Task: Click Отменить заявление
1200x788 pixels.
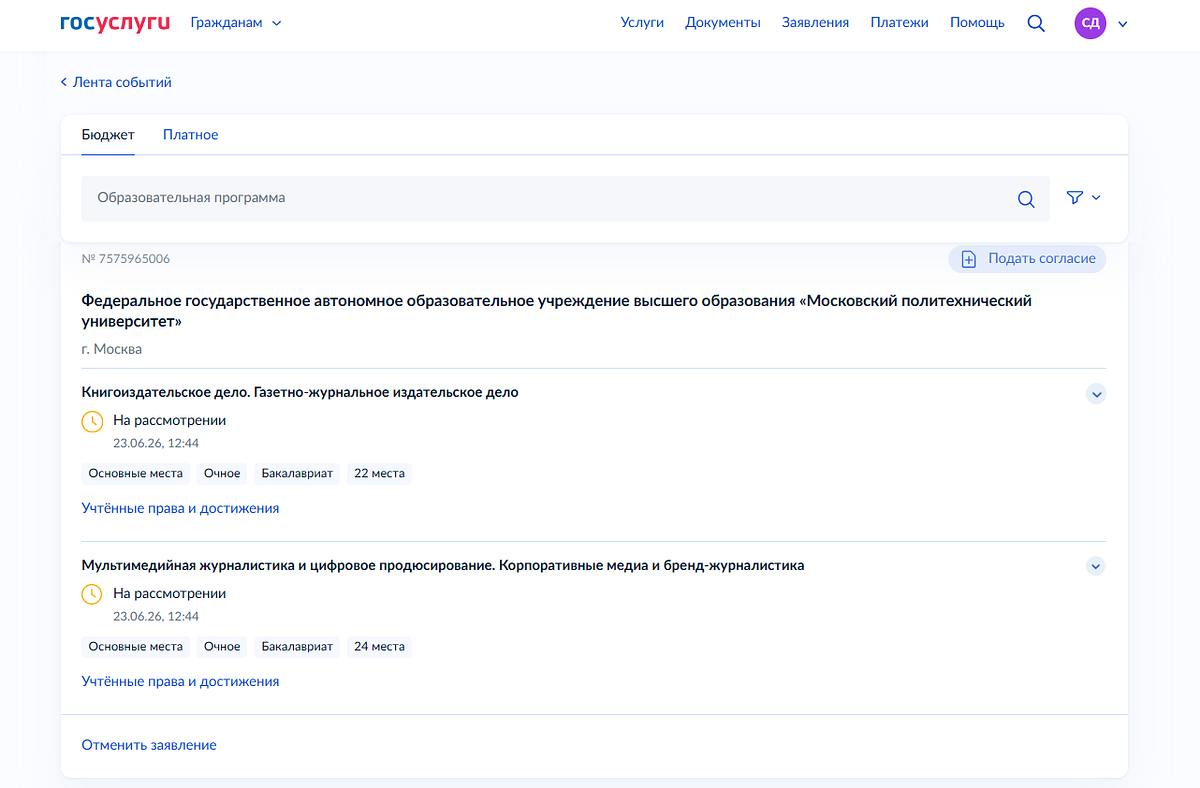Action: point(149,745)
